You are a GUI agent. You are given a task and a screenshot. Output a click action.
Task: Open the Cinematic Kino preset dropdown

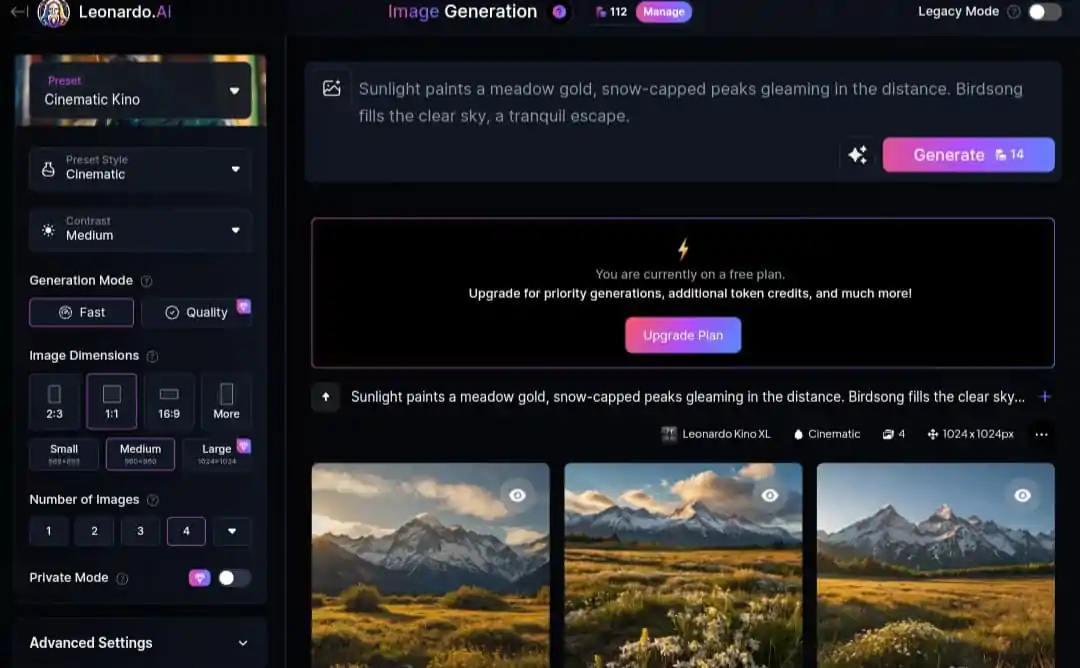coord(140,91)
